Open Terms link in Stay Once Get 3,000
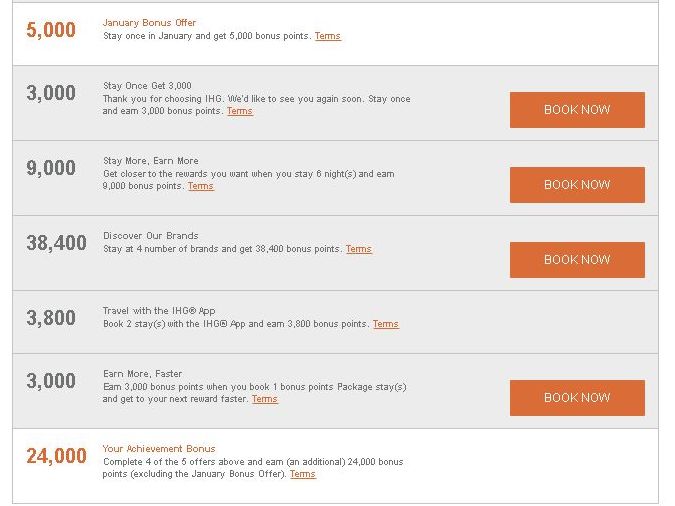Image resolution: width=675 pixels, height=506 pixels. pos(240,111)
